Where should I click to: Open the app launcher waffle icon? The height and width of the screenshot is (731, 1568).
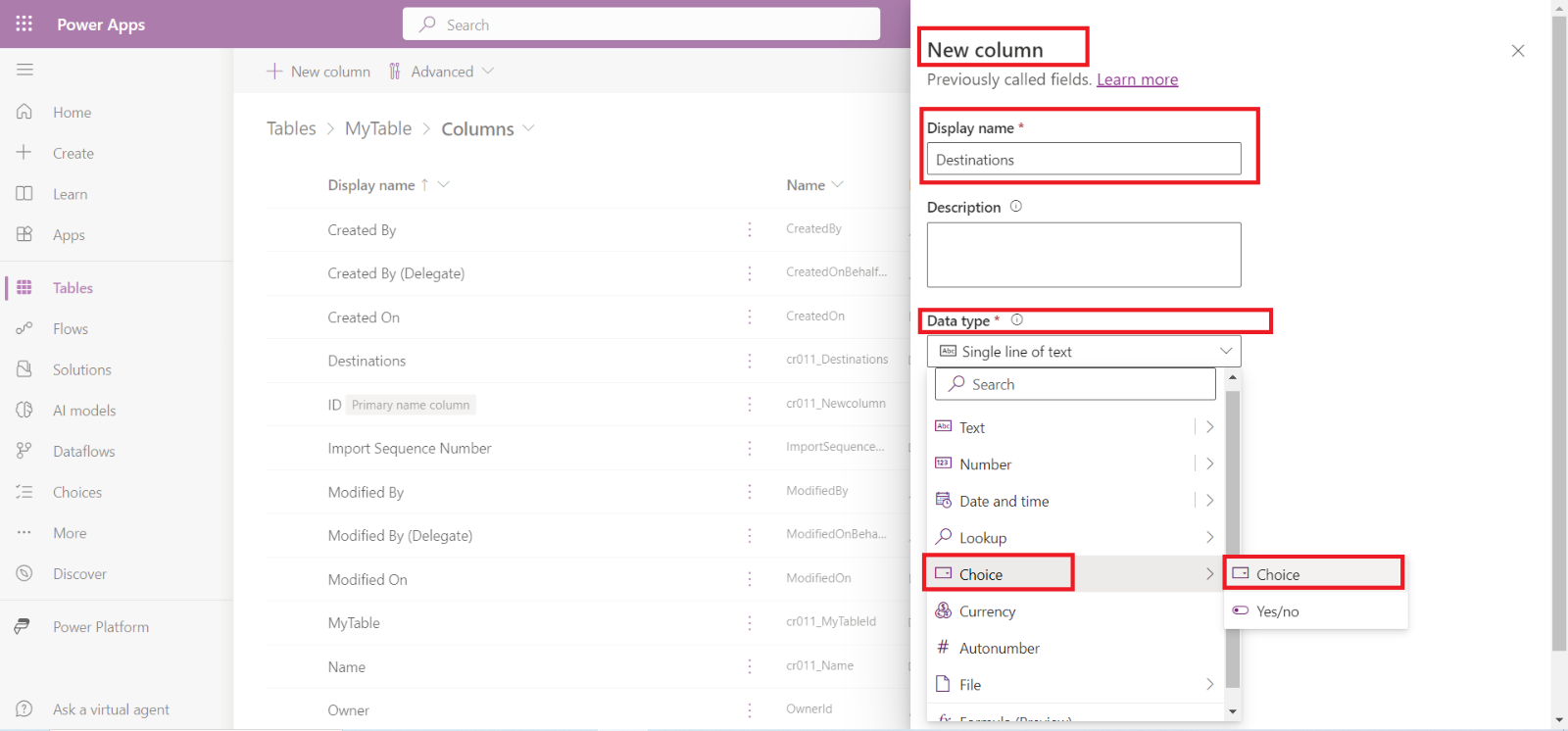[x=24, y=24]
